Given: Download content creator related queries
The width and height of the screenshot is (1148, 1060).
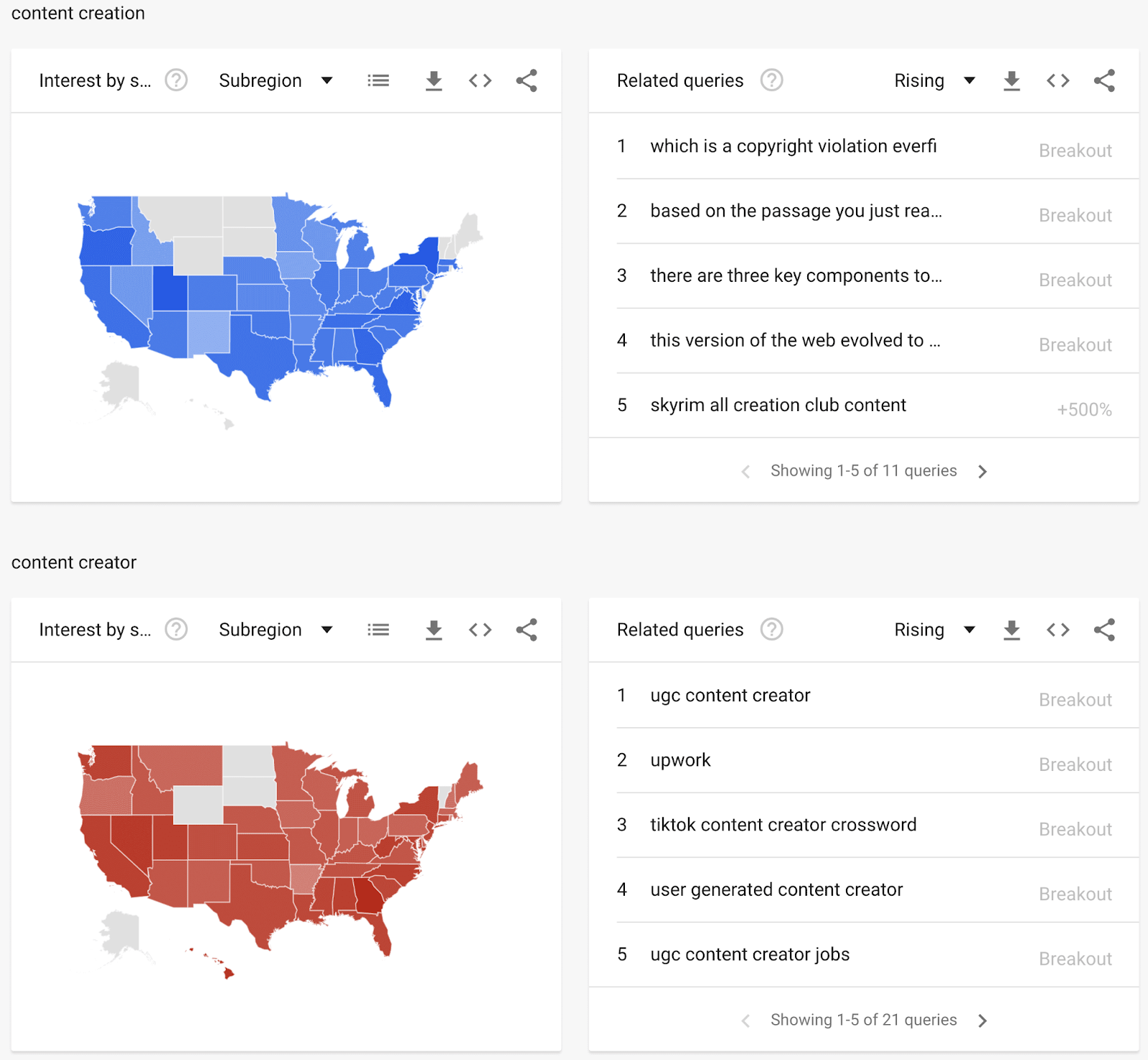Looking at the screenshot, I should 1012,630.
